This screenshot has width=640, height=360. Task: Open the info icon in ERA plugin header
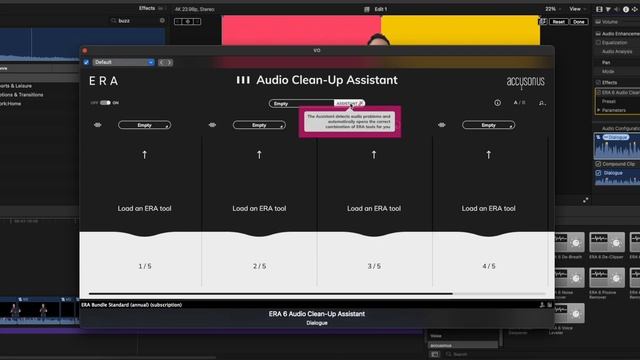pyautogui.click(x=497, y=103)
